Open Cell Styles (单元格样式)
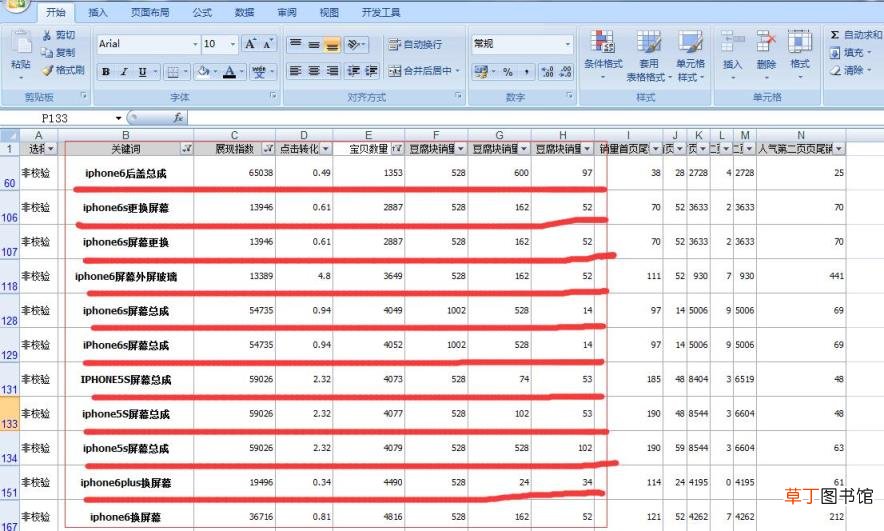This screenshot has width=884, height=531. [691, 56]
